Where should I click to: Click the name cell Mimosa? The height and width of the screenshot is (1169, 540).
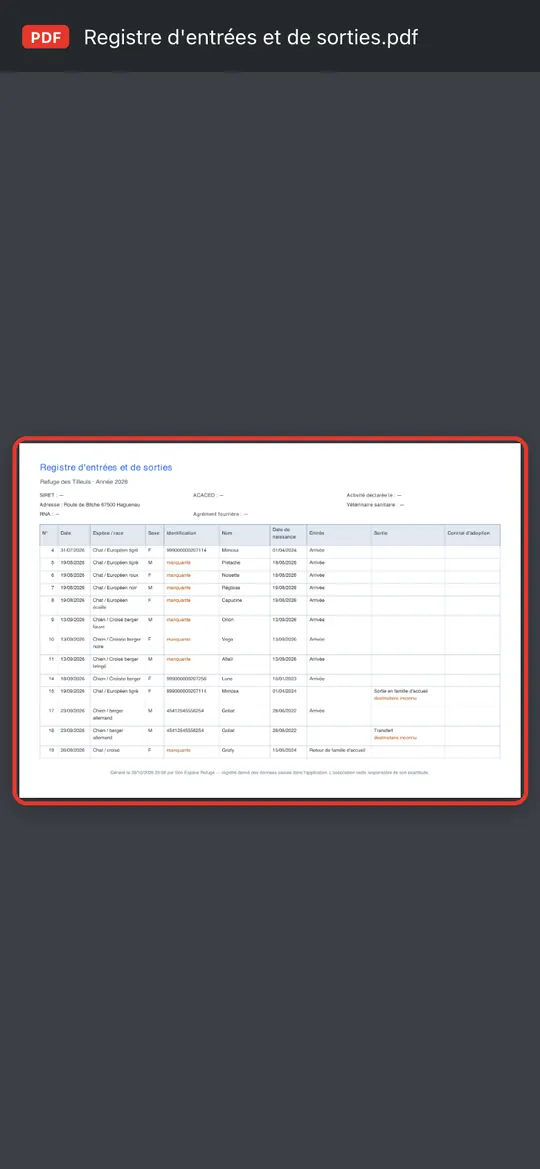(230, 691)
